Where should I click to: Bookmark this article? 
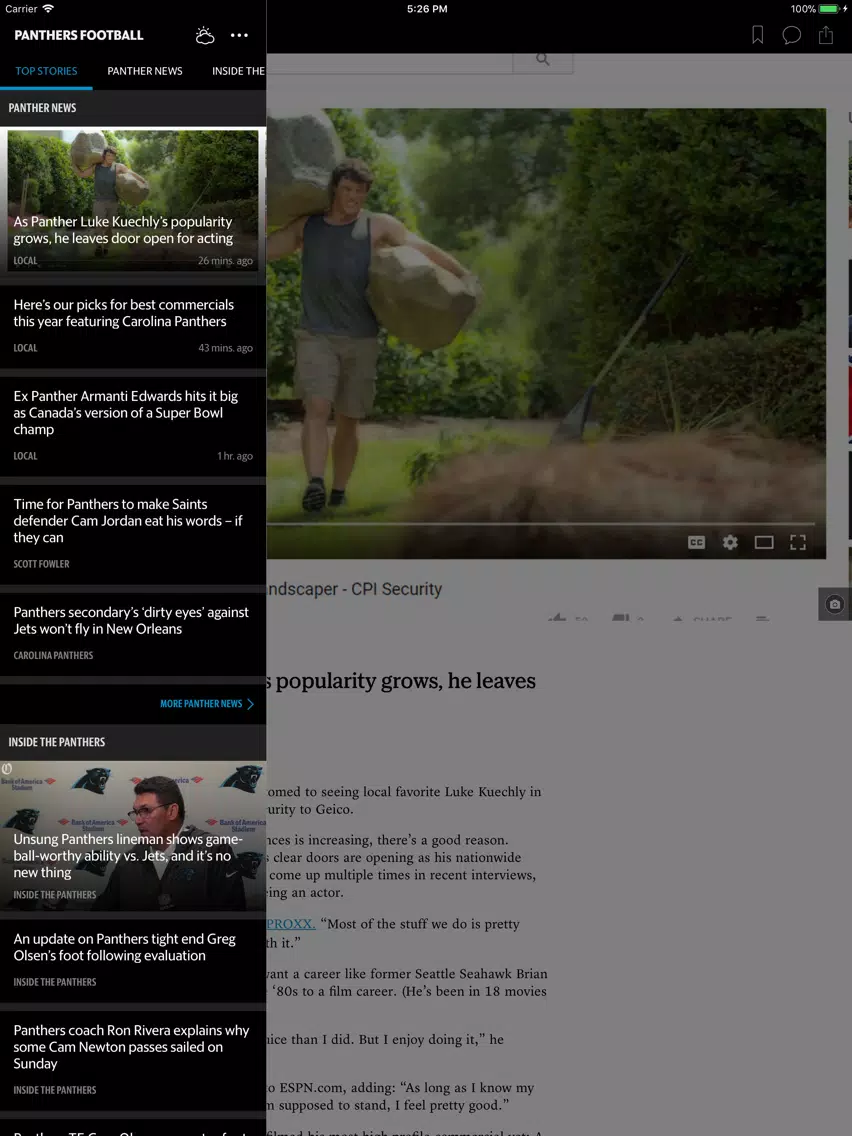(758, 35)
